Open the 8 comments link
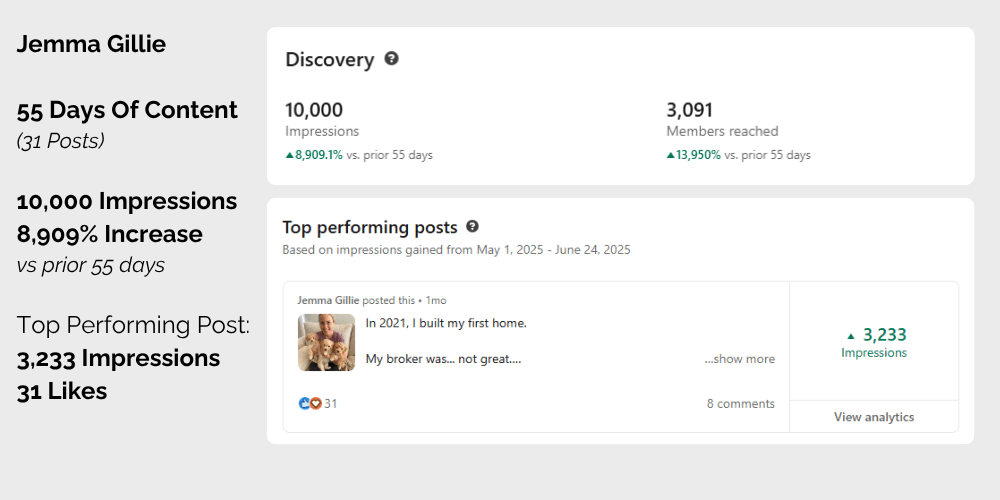1000x500 pixels. point(740,404)
